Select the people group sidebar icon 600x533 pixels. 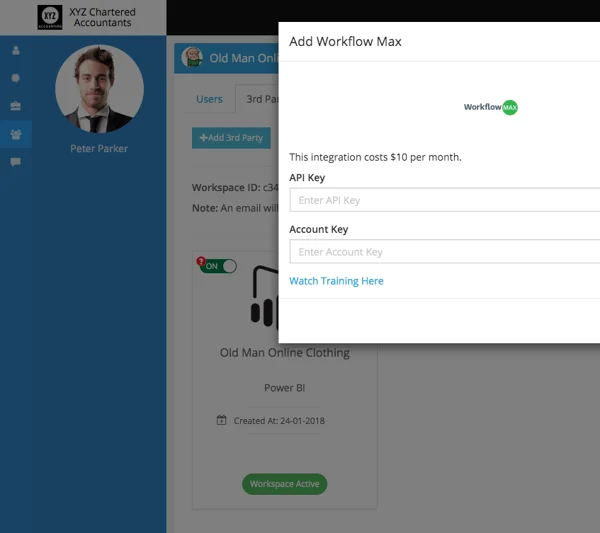[x=16, y=134]
